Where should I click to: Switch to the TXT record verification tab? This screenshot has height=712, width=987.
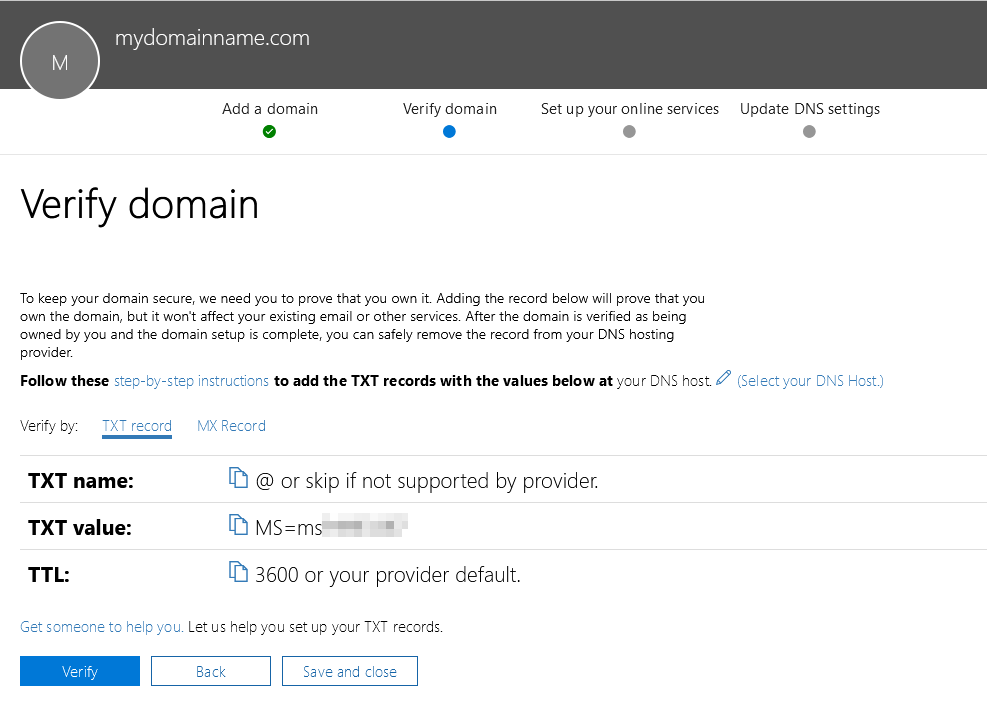point(137,426)
